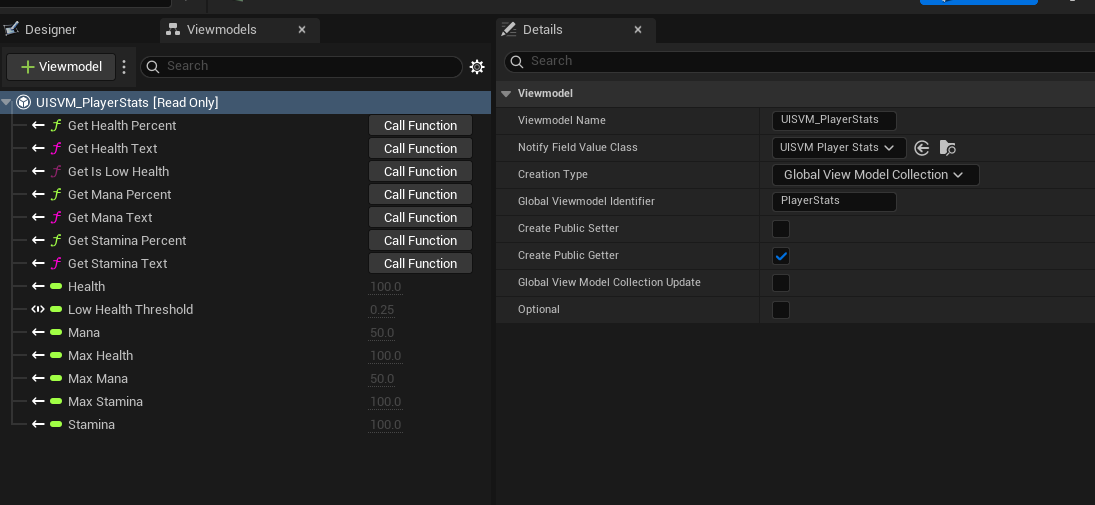Enable Global View Model Collection Update checkbox
Screen dimensions: 1095x505
(x=781, y=283)
